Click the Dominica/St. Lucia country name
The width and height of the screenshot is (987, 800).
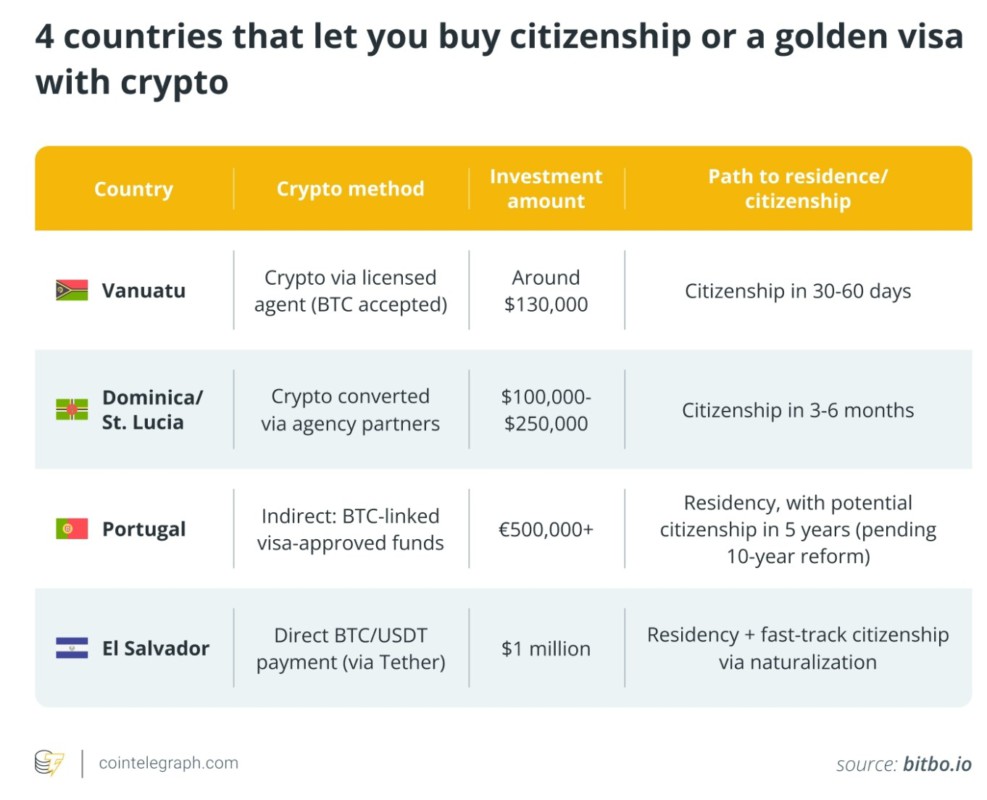pyautogui.click(x=152, y=409)
